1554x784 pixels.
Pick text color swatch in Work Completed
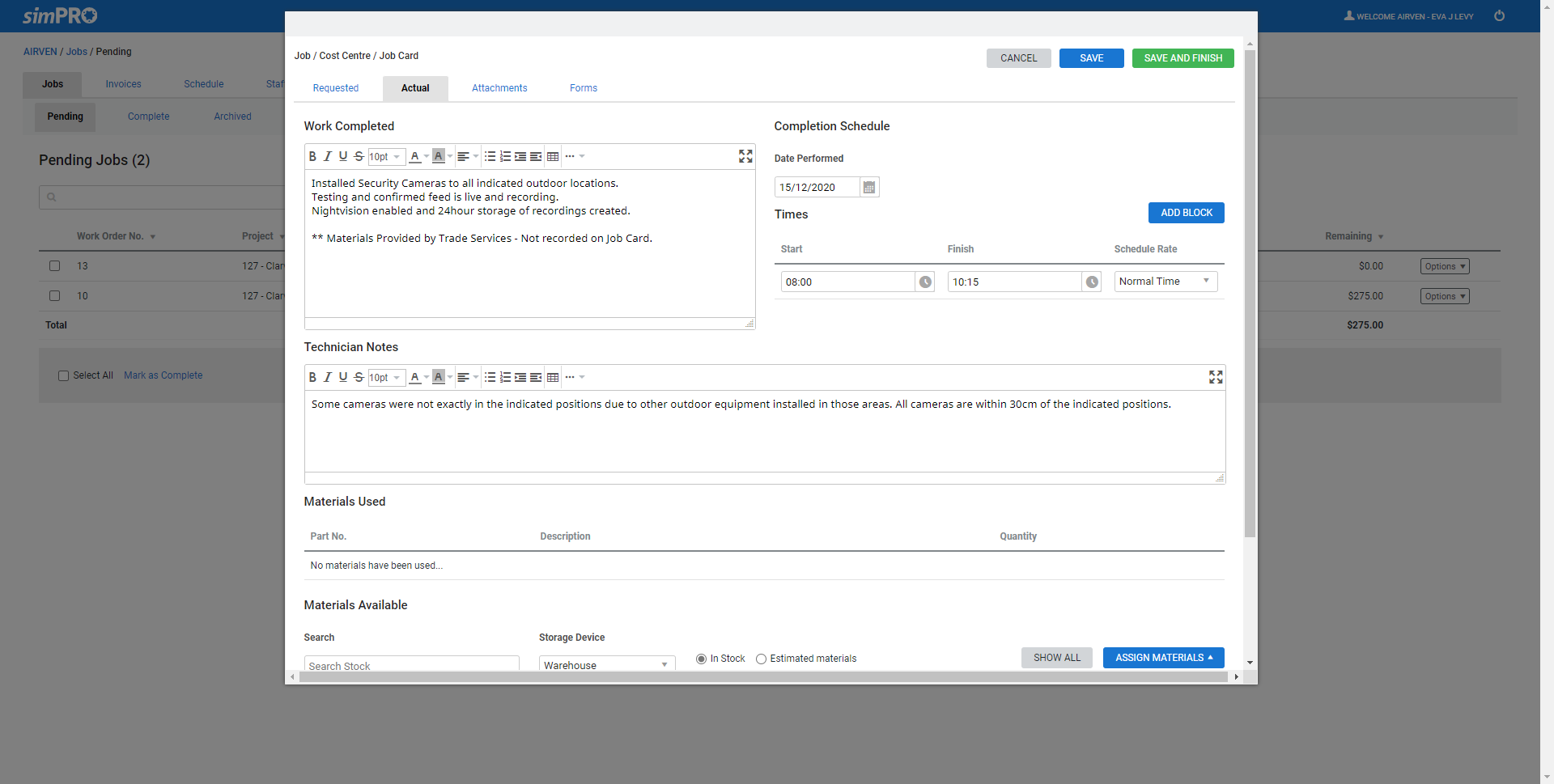[414, 156]
